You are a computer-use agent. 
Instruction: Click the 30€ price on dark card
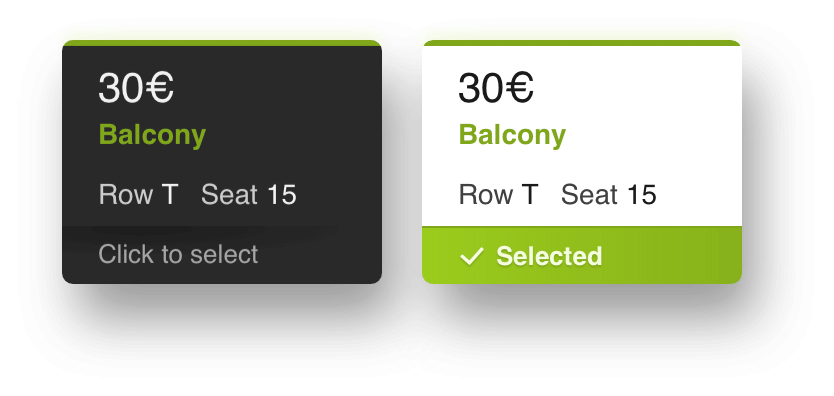pyautogui.click(x=136, y=88)
